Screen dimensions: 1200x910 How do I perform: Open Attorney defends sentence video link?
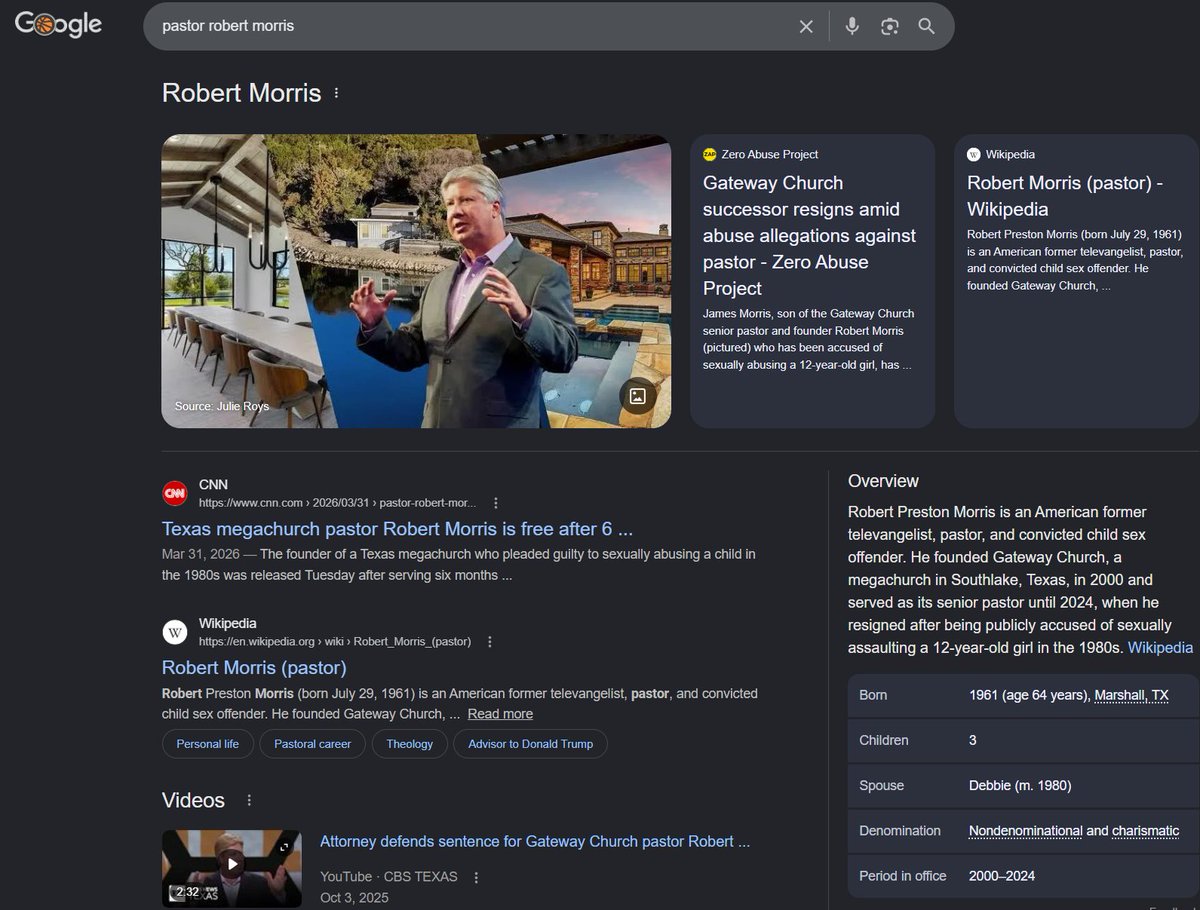coord(535,841)
